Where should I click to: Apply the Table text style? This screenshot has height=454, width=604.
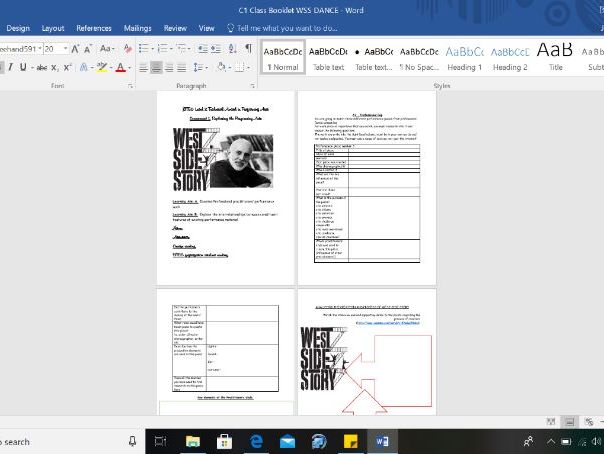pos(328,58)
